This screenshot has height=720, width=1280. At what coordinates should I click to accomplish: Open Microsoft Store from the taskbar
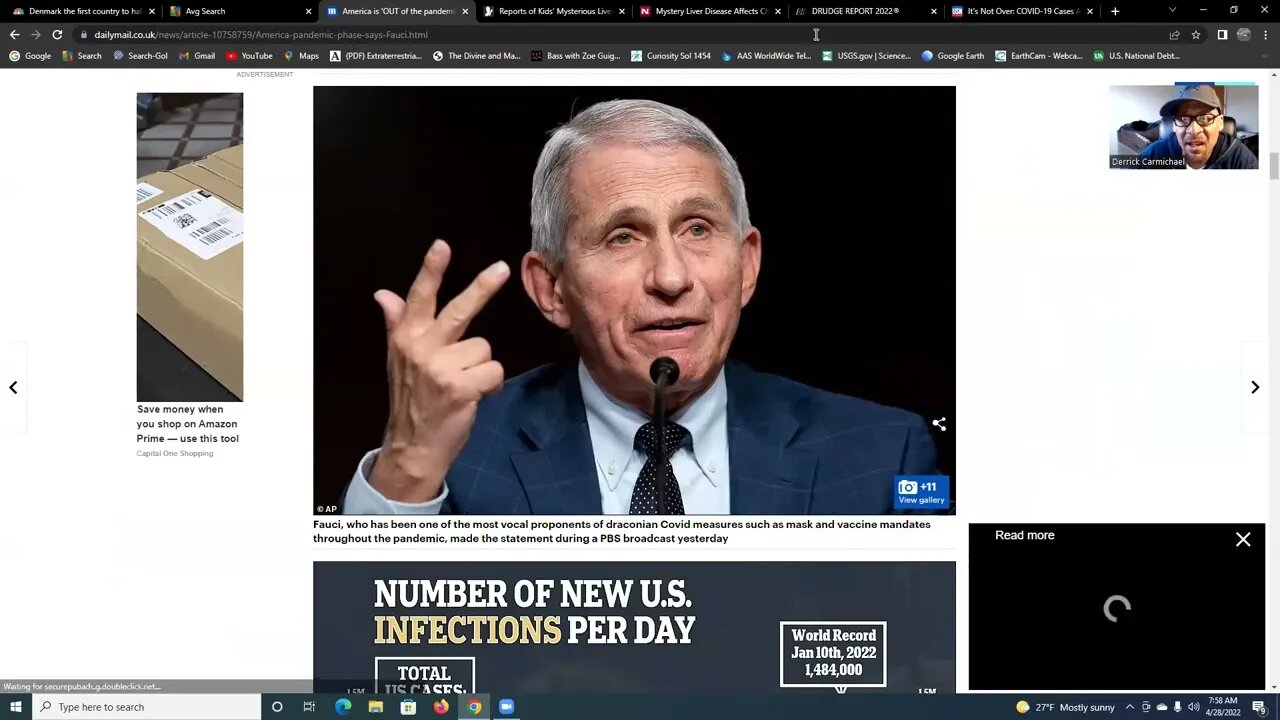(x=408, y=707)
